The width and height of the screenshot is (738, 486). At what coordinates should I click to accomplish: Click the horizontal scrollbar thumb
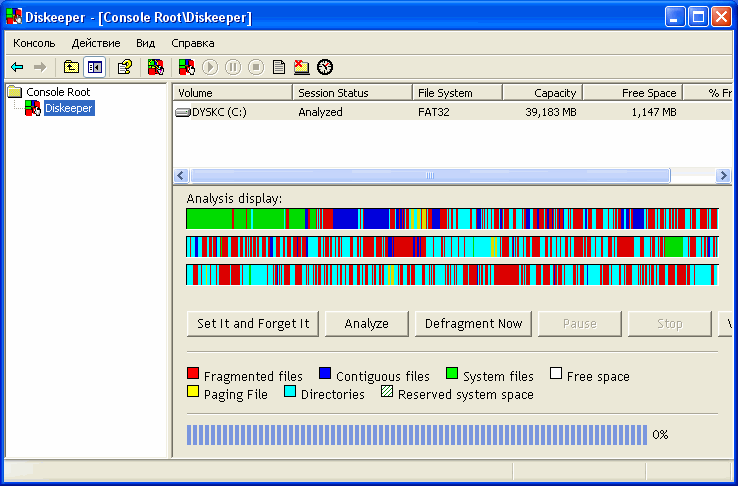coord(430,175)
